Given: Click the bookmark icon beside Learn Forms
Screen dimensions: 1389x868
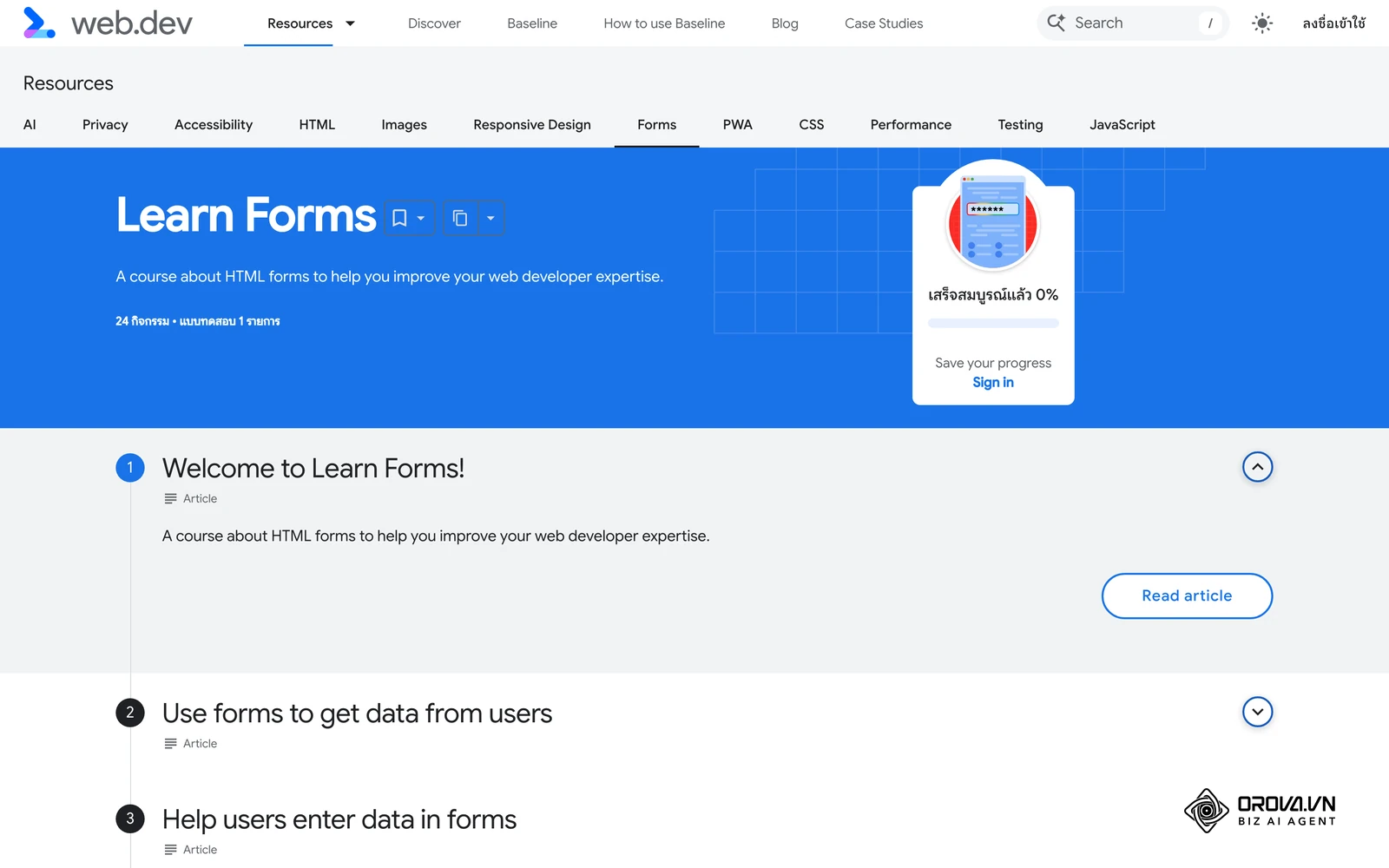Looking at the screenshot, I should pos(399,218).
